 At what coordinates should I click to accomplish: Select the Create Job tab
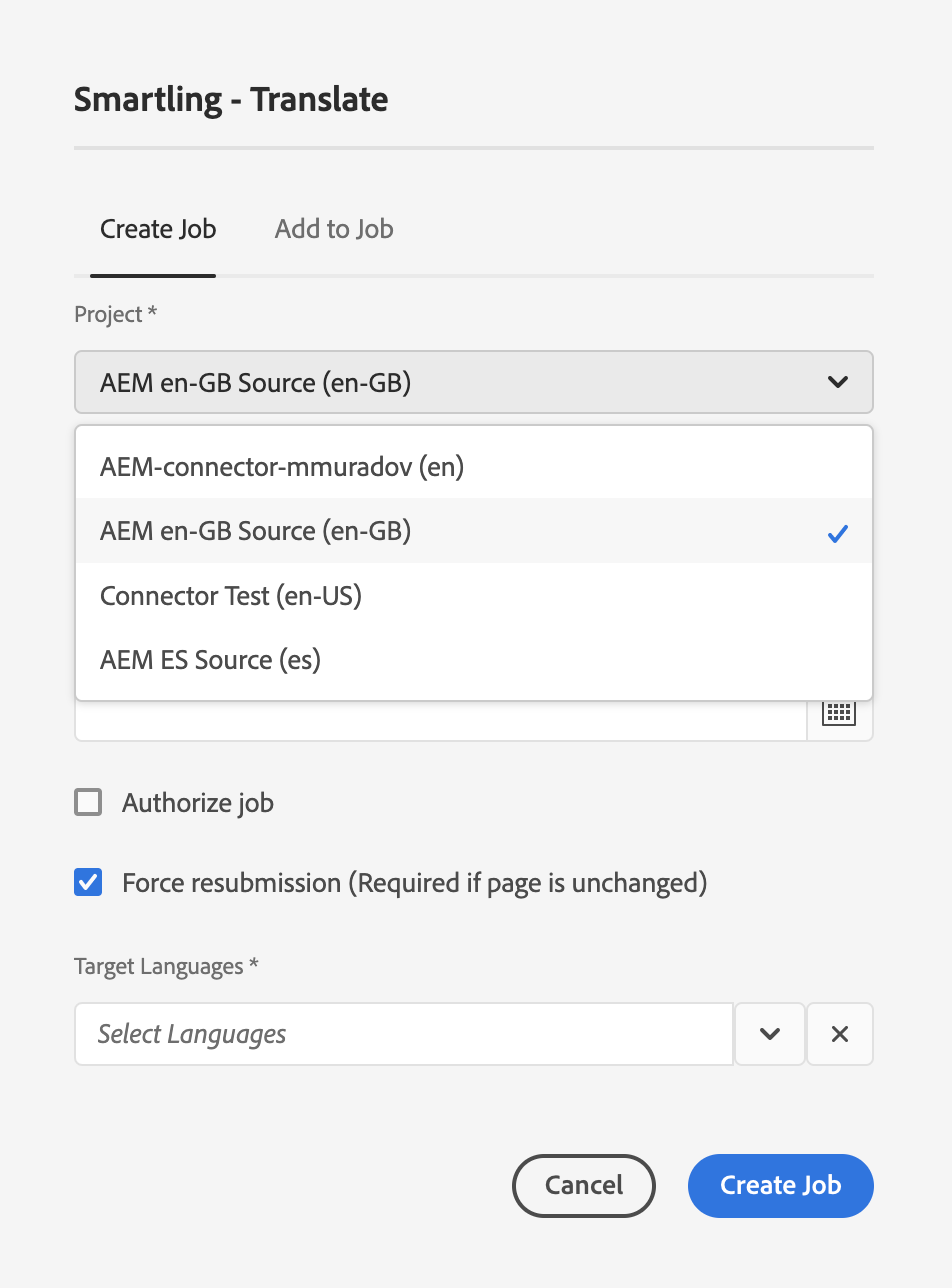click(158, 229)
